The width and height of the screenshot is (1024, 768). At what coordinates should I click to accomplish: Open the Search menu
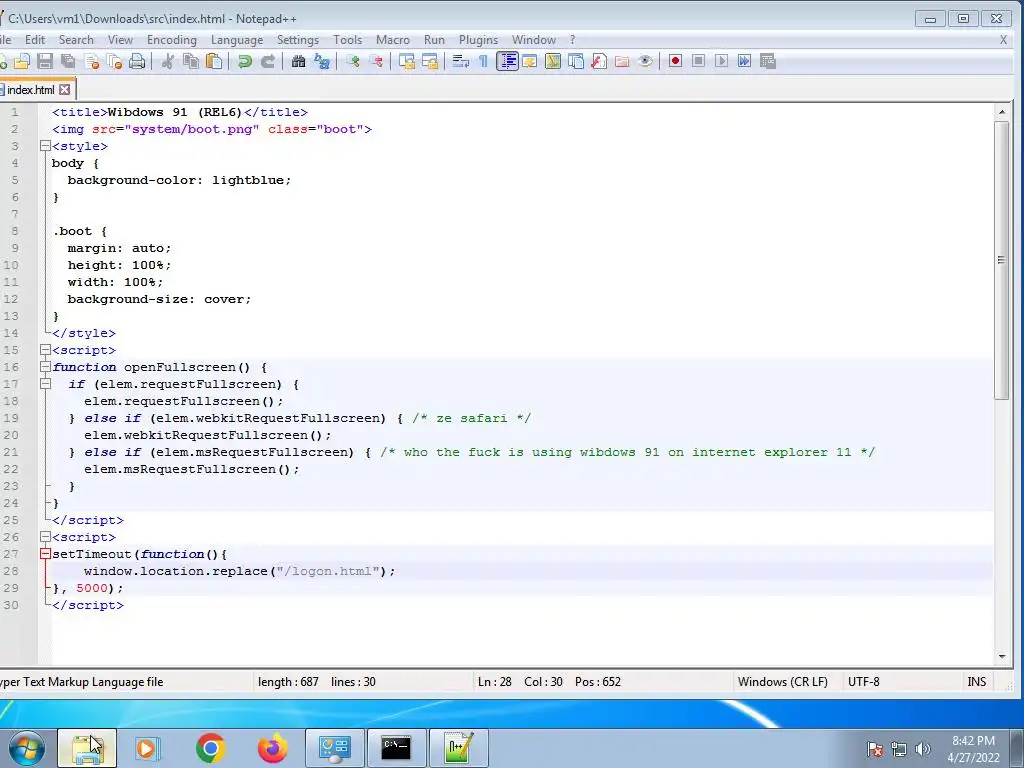pos(76,40)
